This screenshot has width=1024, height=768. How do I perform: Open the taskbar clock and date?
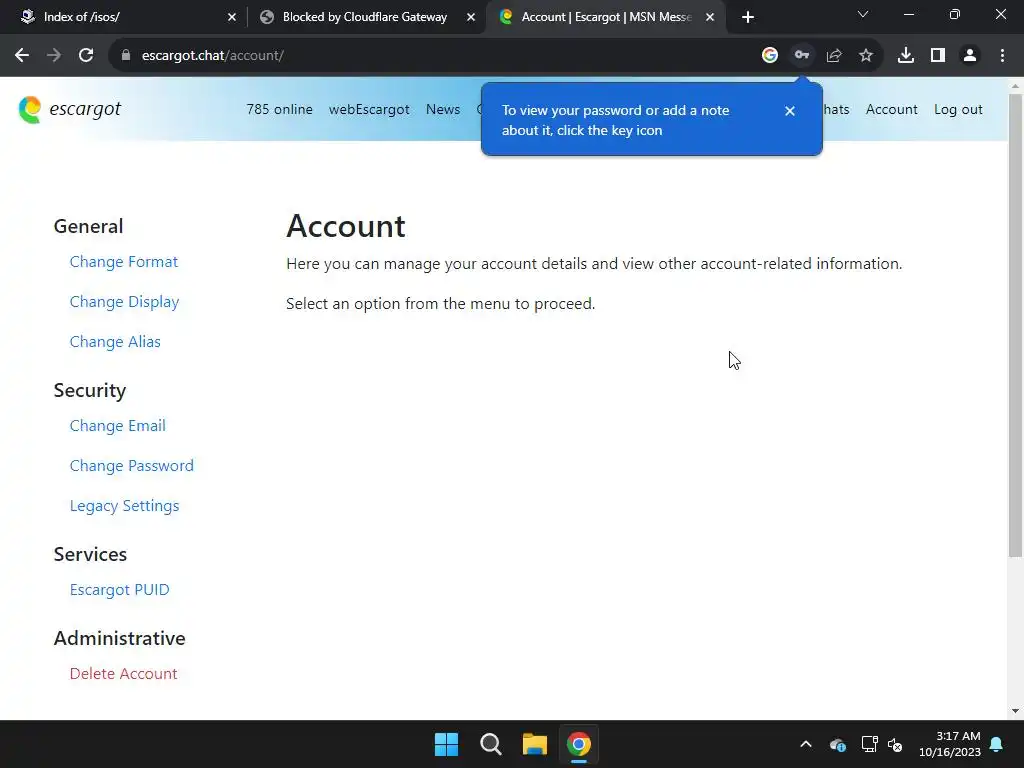pyautogui.click(x=950, y=744)
